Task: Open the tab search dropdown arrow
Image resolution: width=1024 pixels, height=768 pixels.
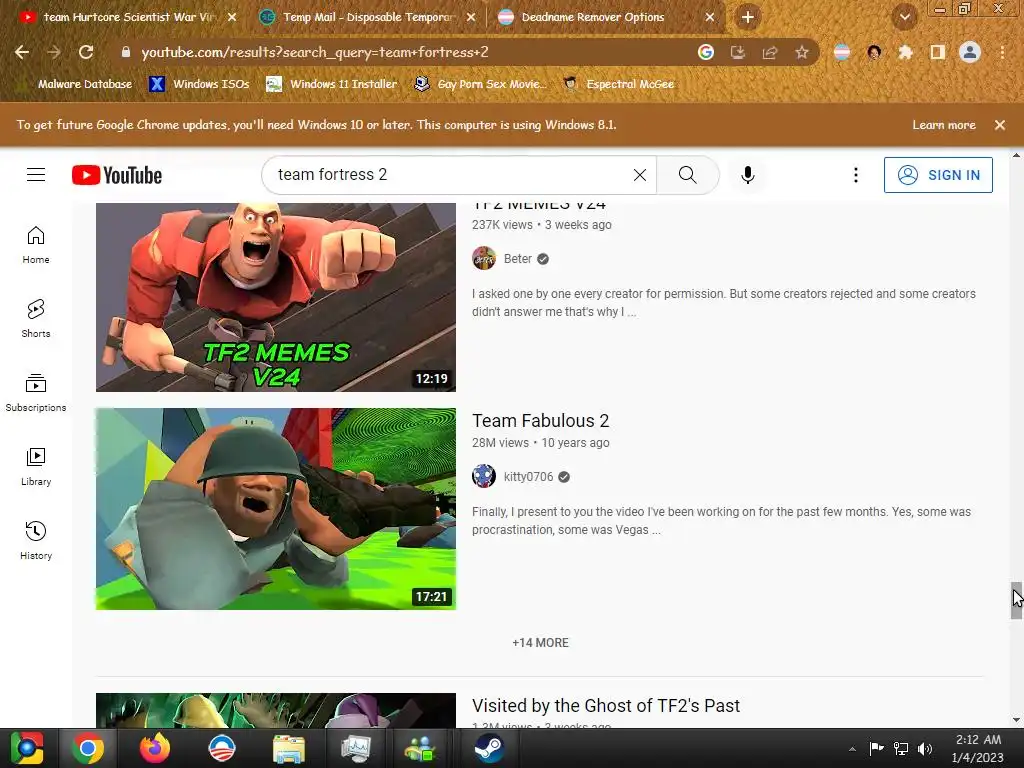Action: (905, 18)
